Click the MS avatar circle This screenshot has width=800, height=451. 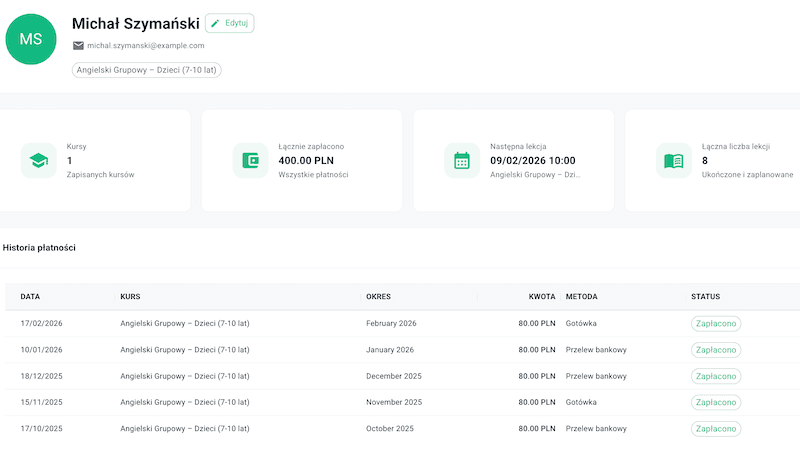click(31, 39)
